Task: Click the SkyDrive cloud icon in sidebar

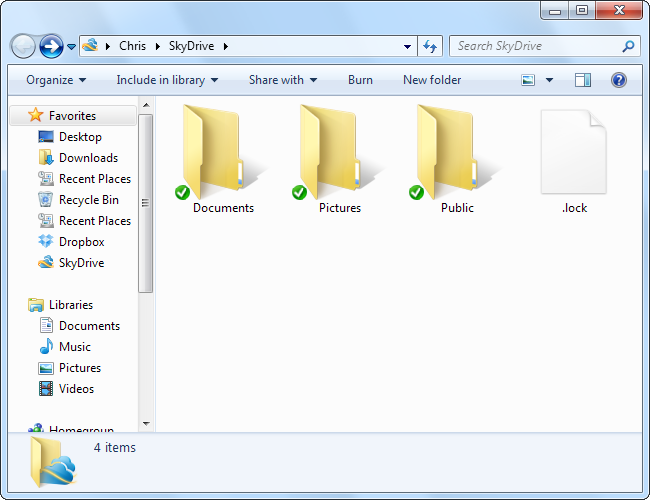Action: coord(46,262)
